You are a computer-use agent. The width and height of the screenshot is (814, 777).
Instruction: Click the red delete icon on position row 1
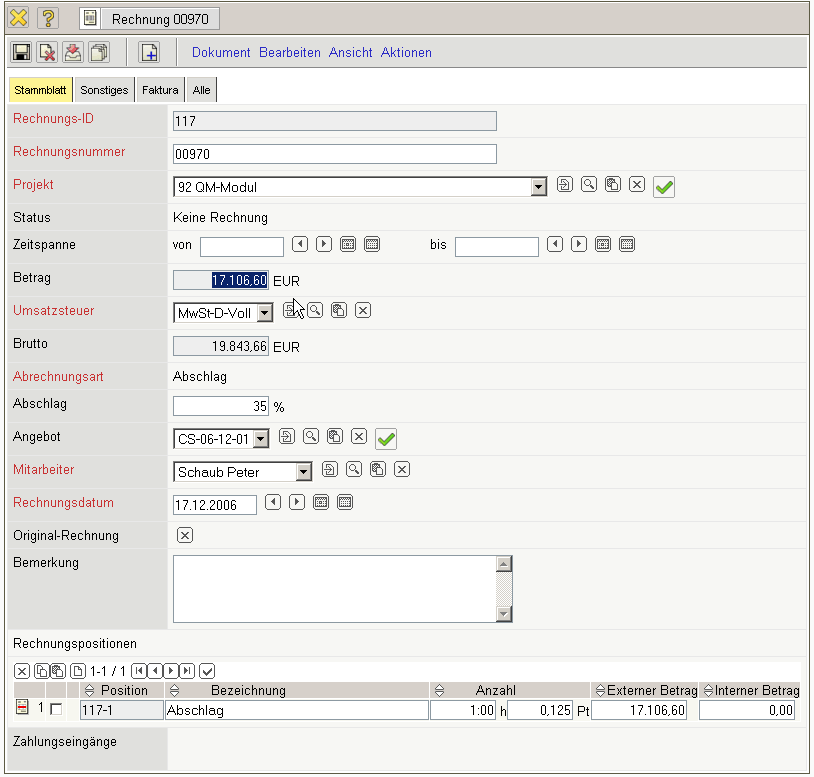click(22, 709)
